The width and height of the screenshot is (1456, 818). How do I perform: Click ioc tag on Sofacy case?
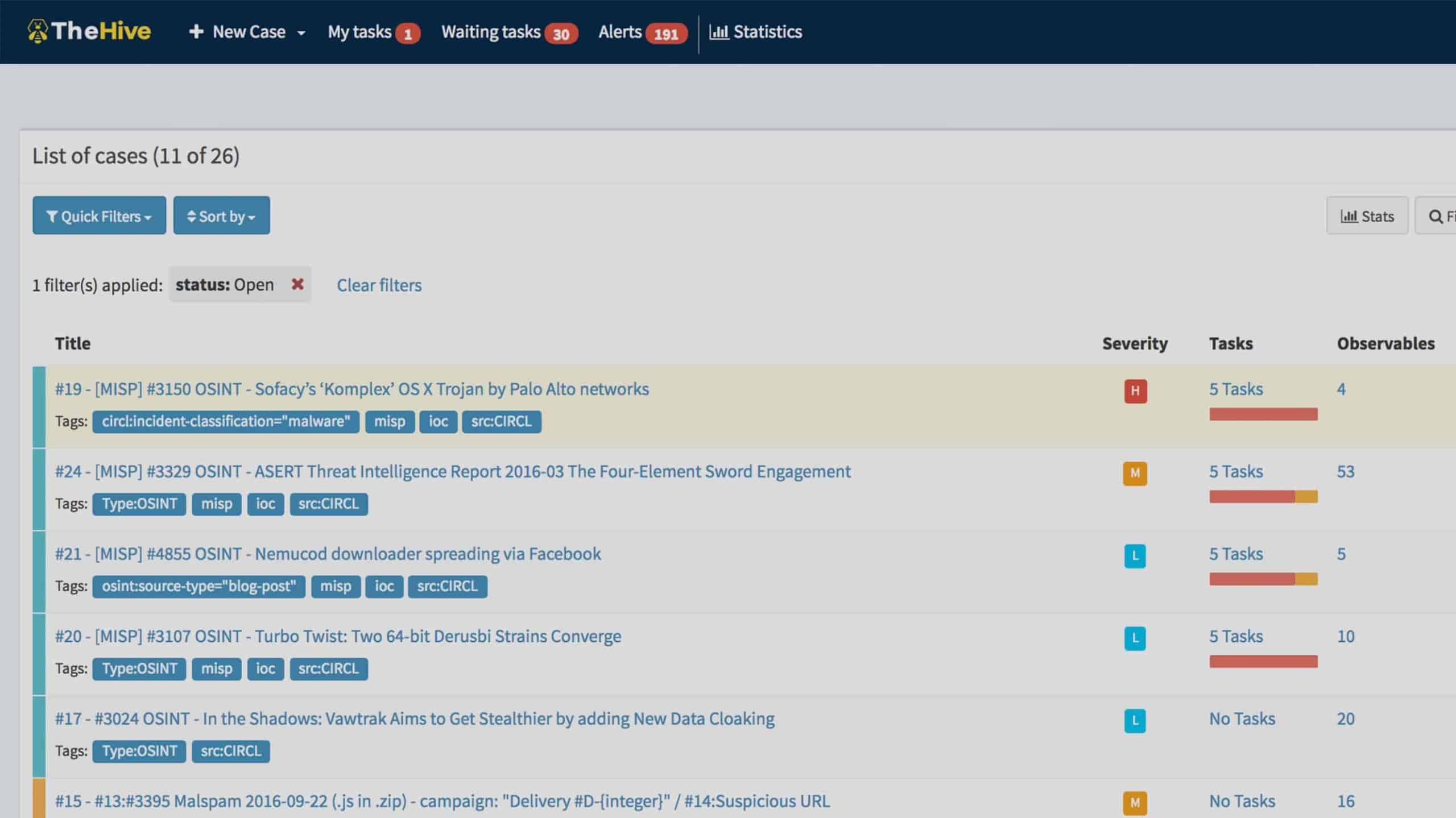pyautogui.click(x=438, y=421)
